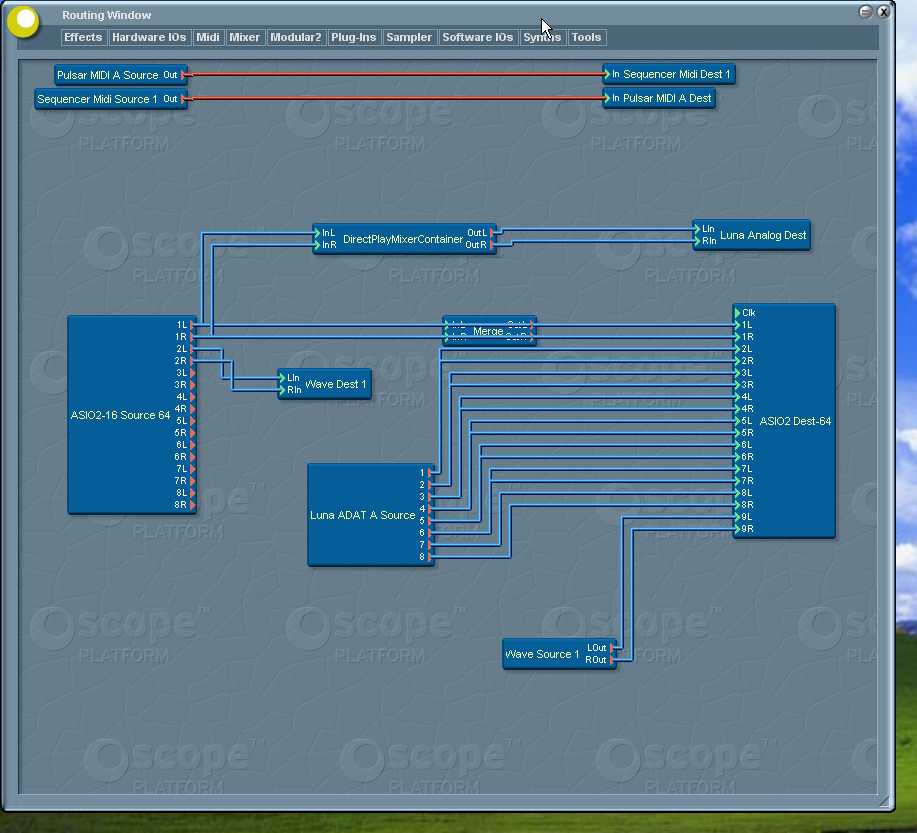Click 9R input port on ASIO2 Dest-64

737,529
